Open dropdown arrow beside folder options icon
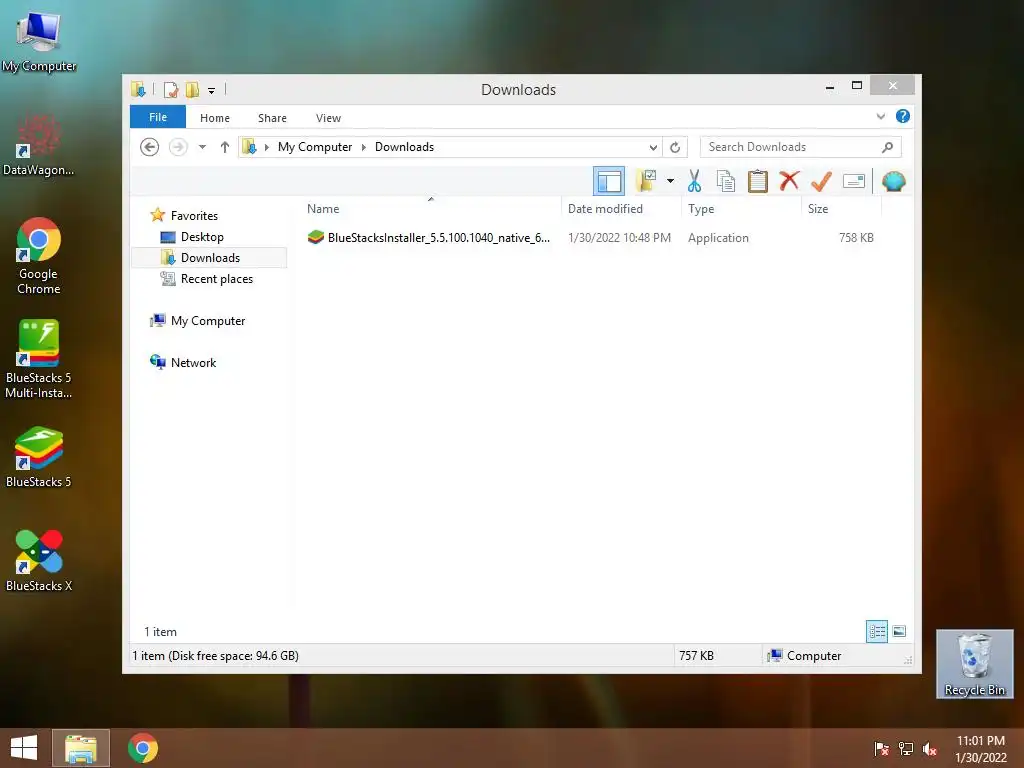The width and height of the screenshot is (1024, 768). pyautogui.click(x=670, y=181)
